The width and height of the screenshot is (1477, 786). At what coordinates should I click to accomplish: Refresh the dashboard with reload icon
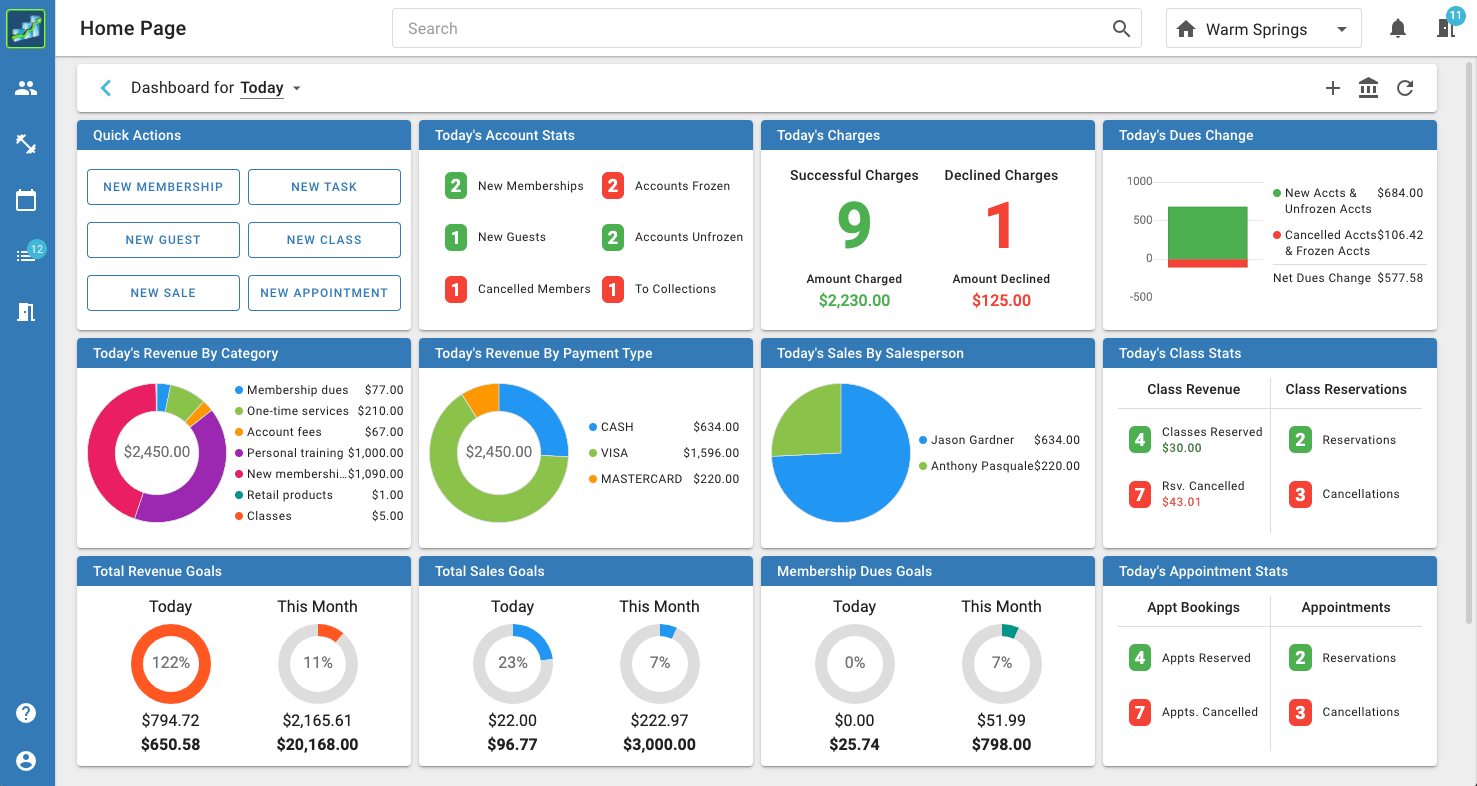1405,88
